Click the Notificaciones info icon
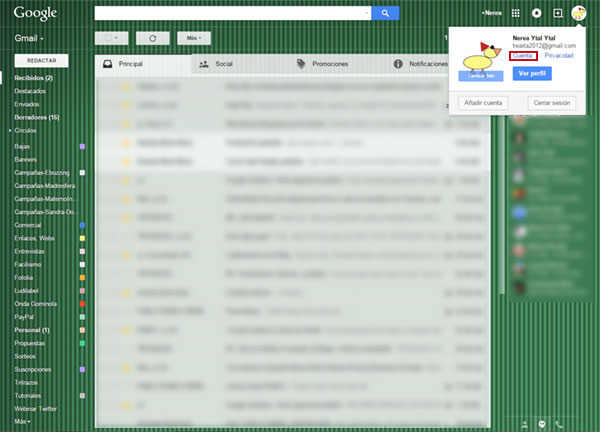This screenshot has height=432, width=600. coord(398,64)
